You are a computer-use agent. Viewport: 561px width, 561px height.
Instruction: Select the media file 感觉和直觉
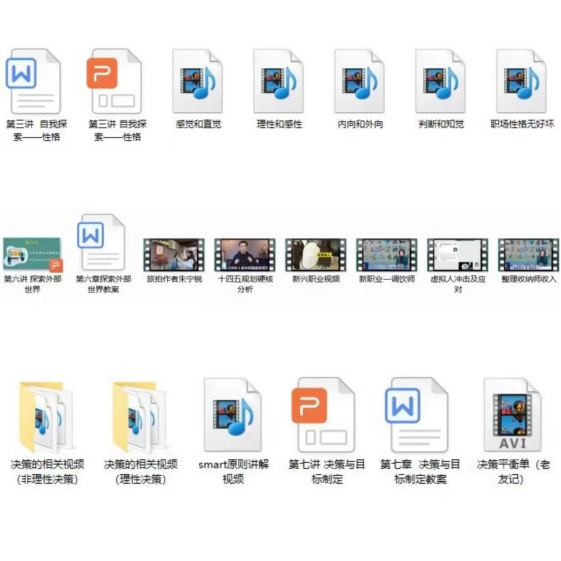pos(198,81)
